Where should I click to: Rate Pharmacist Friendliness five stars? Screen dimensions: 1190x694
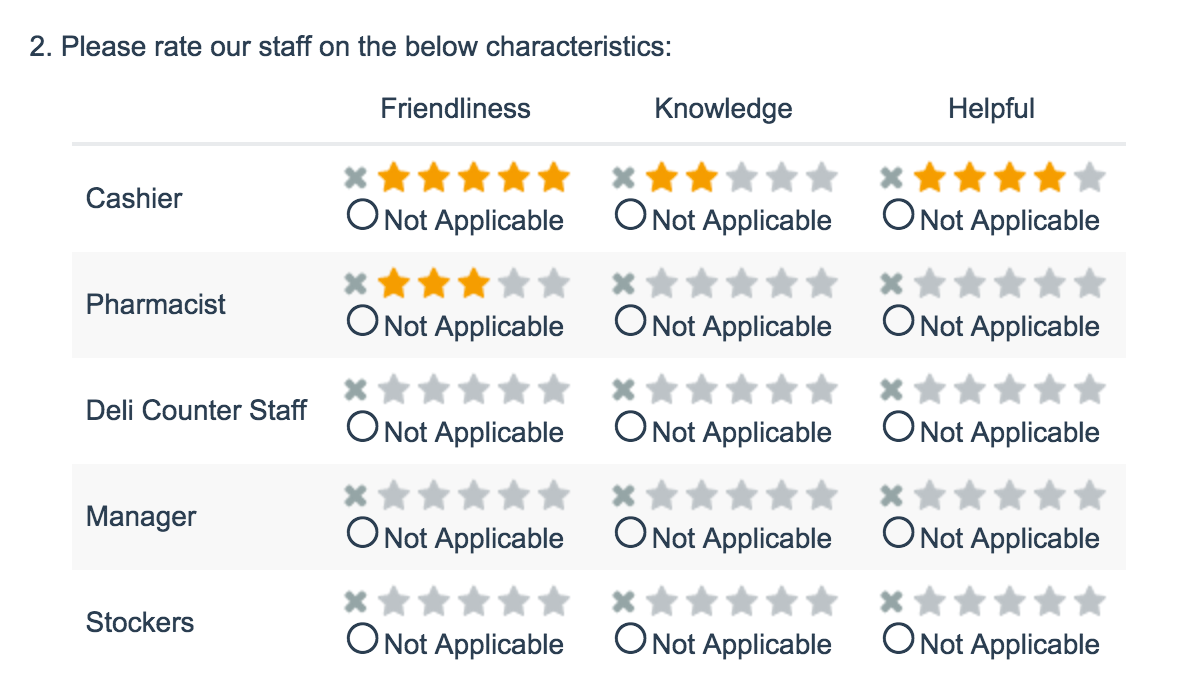click(553, 285)
